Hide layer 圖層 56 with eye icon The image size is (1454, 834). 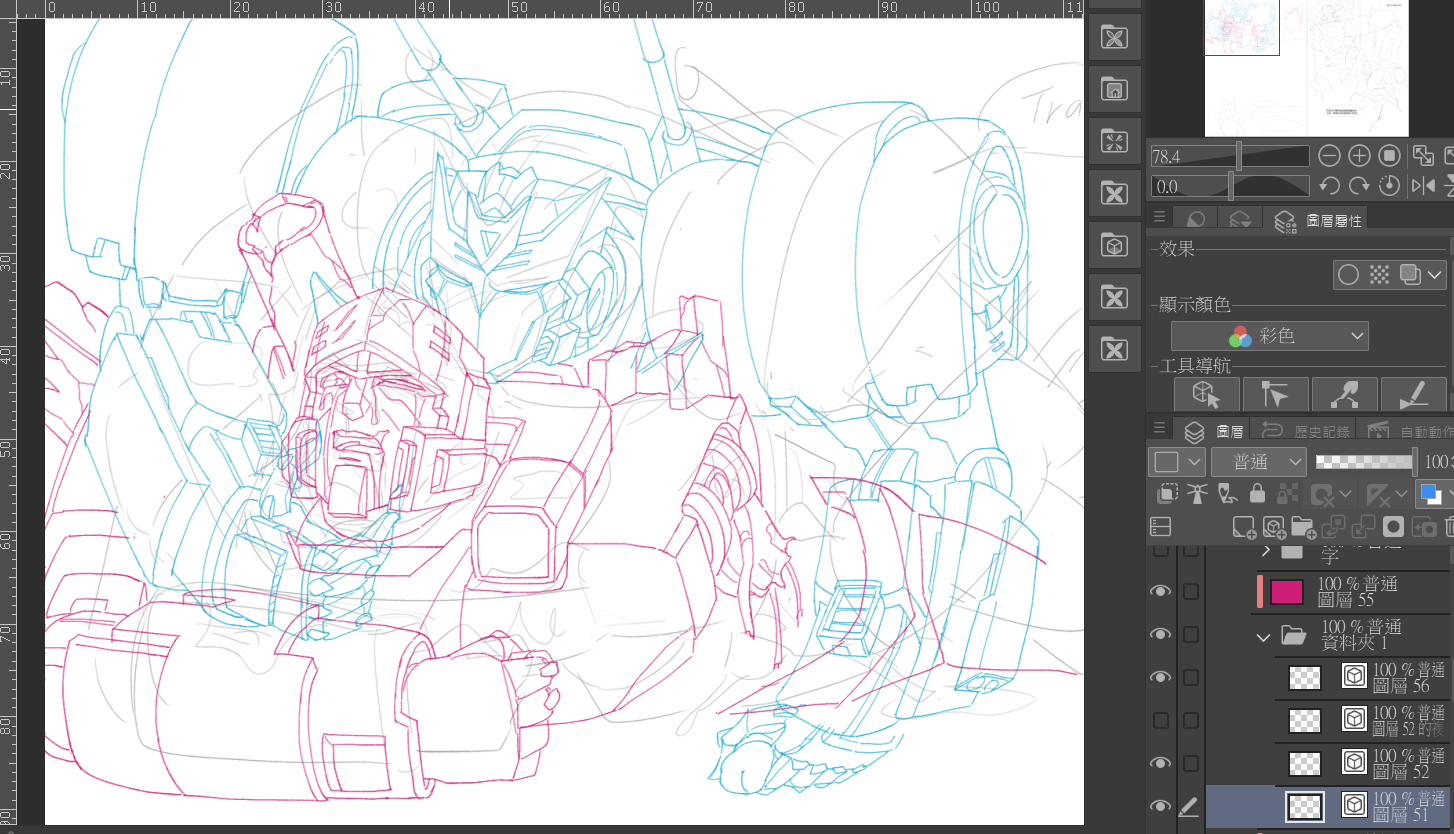(1160, 677)
